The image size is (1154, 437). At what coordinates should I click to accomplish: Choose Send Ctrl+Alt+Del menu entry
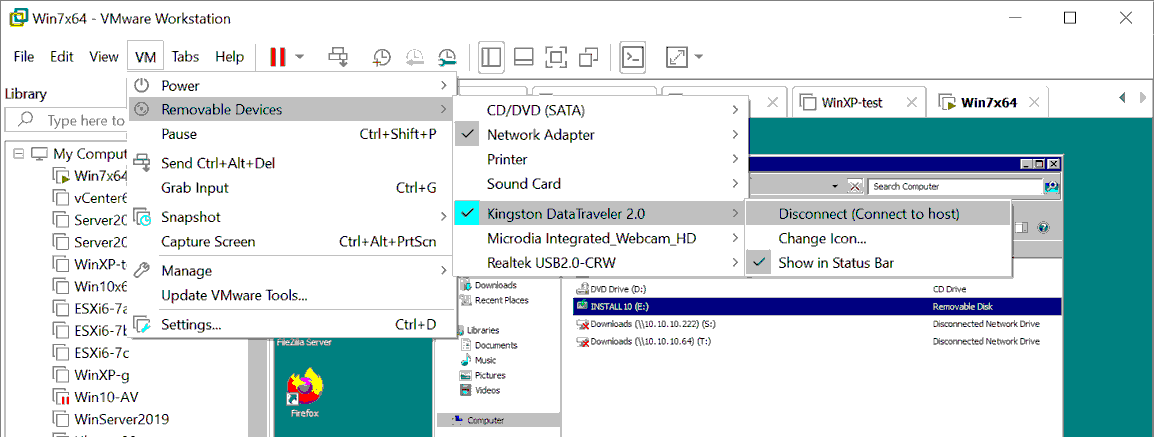(x=292, y=163)
